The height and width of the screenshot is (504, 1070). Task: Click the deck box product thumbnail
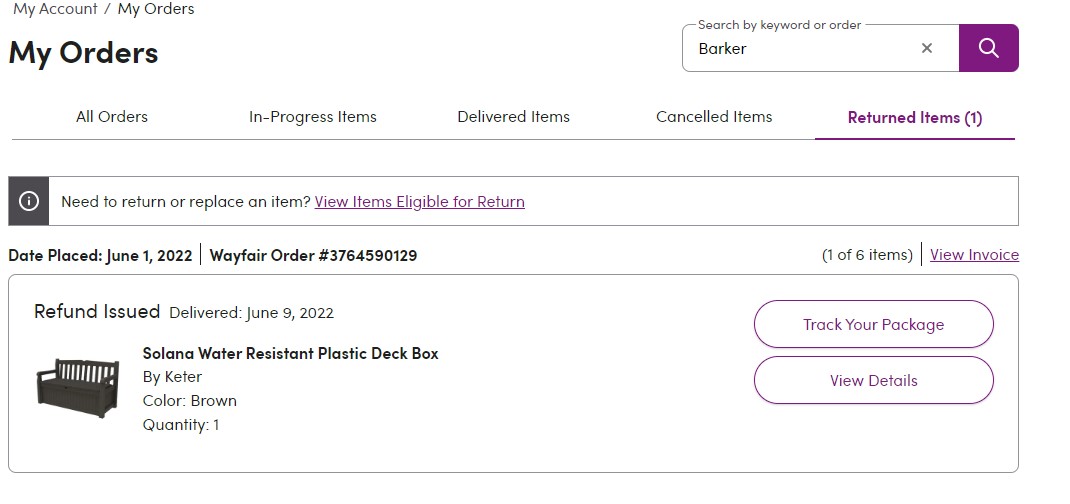[78, 387]
